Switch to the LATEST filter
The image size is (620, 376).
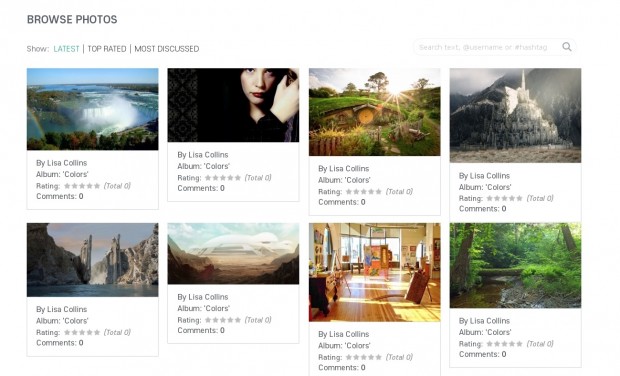(66, 49)
